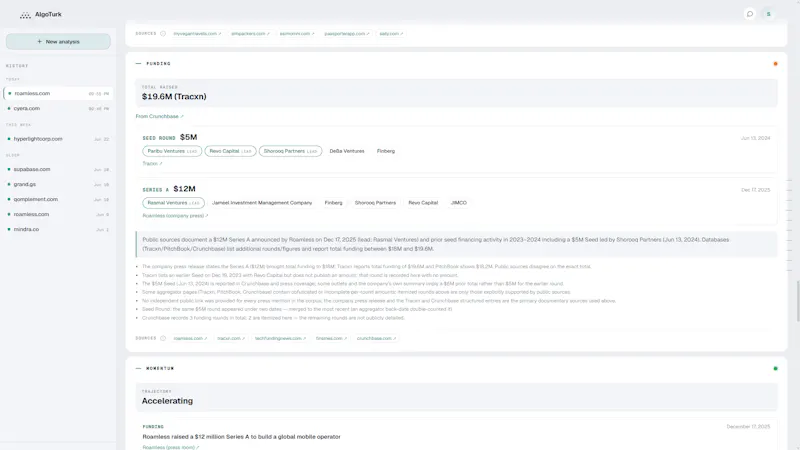Click Finberg in the Series A row

pos(333,203)
